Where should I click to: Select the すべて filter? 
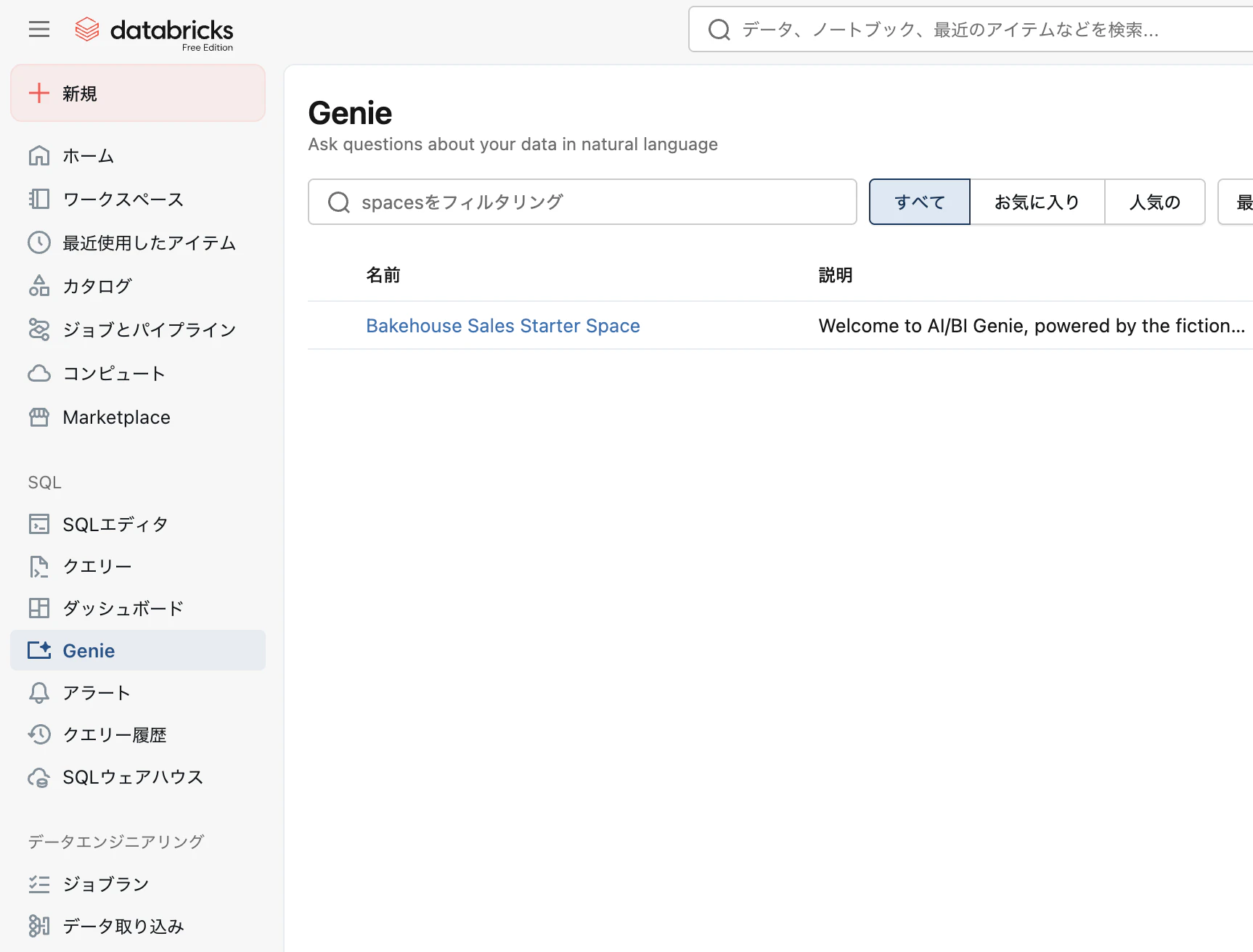919,202
